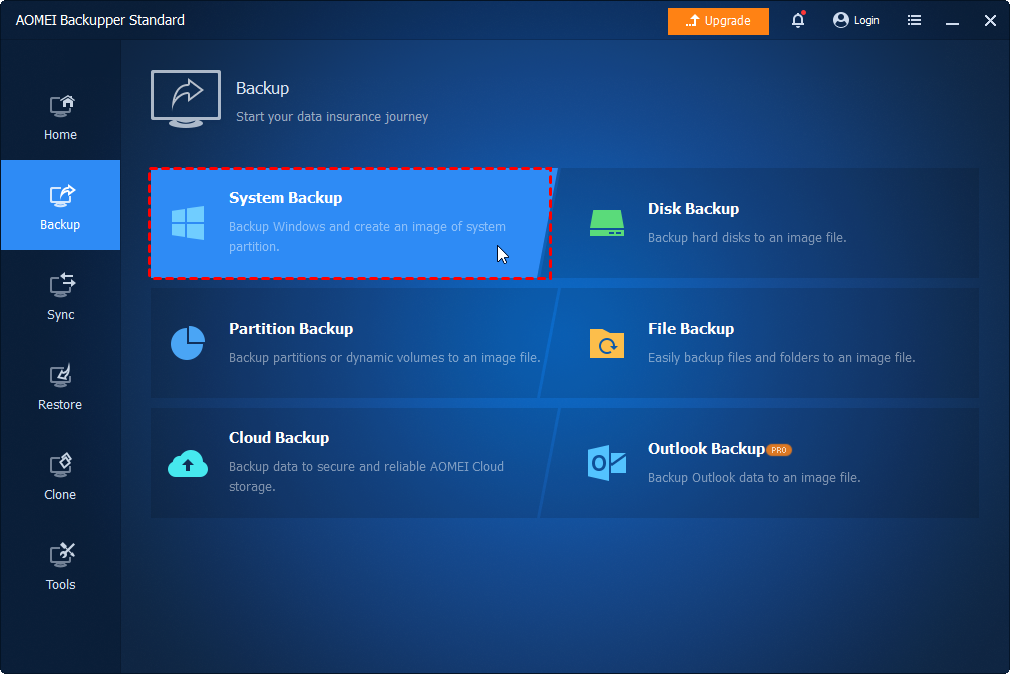The width and height of the screenshot is (1010, 674).
Task: Open the Partition Backup heading
Action: [291, 329]
